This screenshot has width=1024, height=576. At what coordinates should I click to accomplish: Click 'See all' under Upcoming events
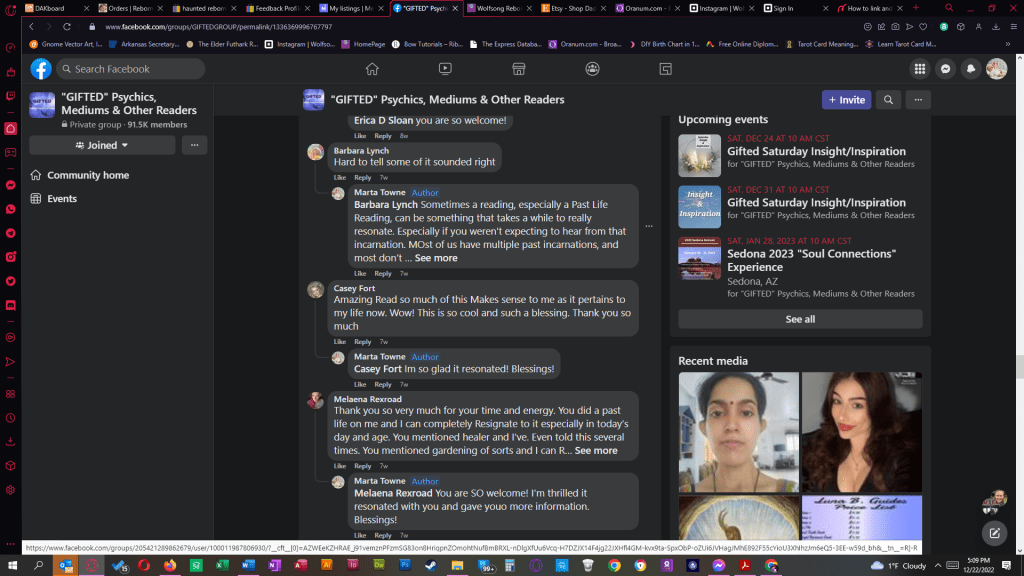(800, 319)
